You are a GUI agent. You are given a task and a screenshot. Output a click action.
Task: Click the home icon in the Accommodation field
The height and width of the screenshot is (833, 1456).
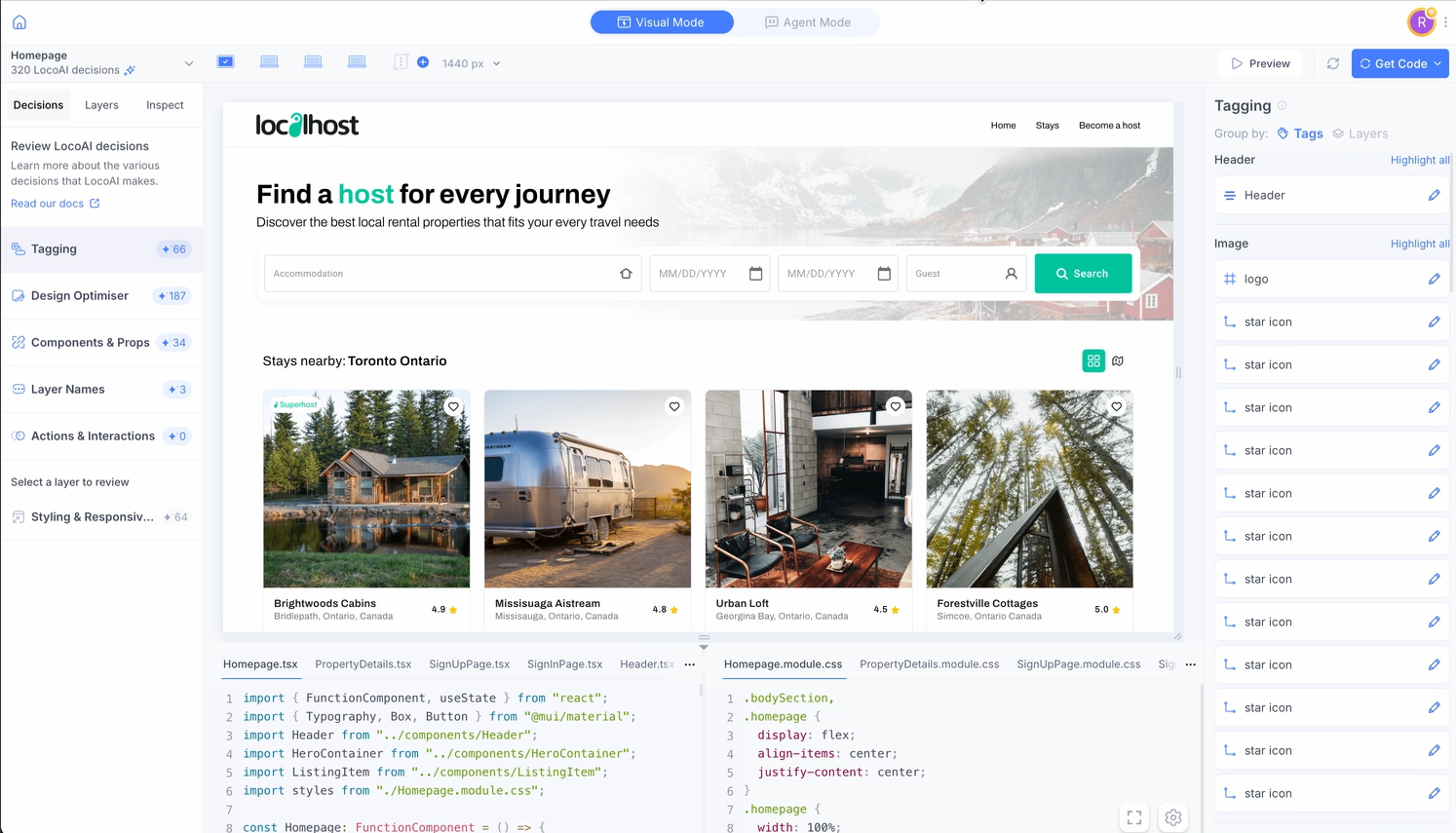[626, 274]
